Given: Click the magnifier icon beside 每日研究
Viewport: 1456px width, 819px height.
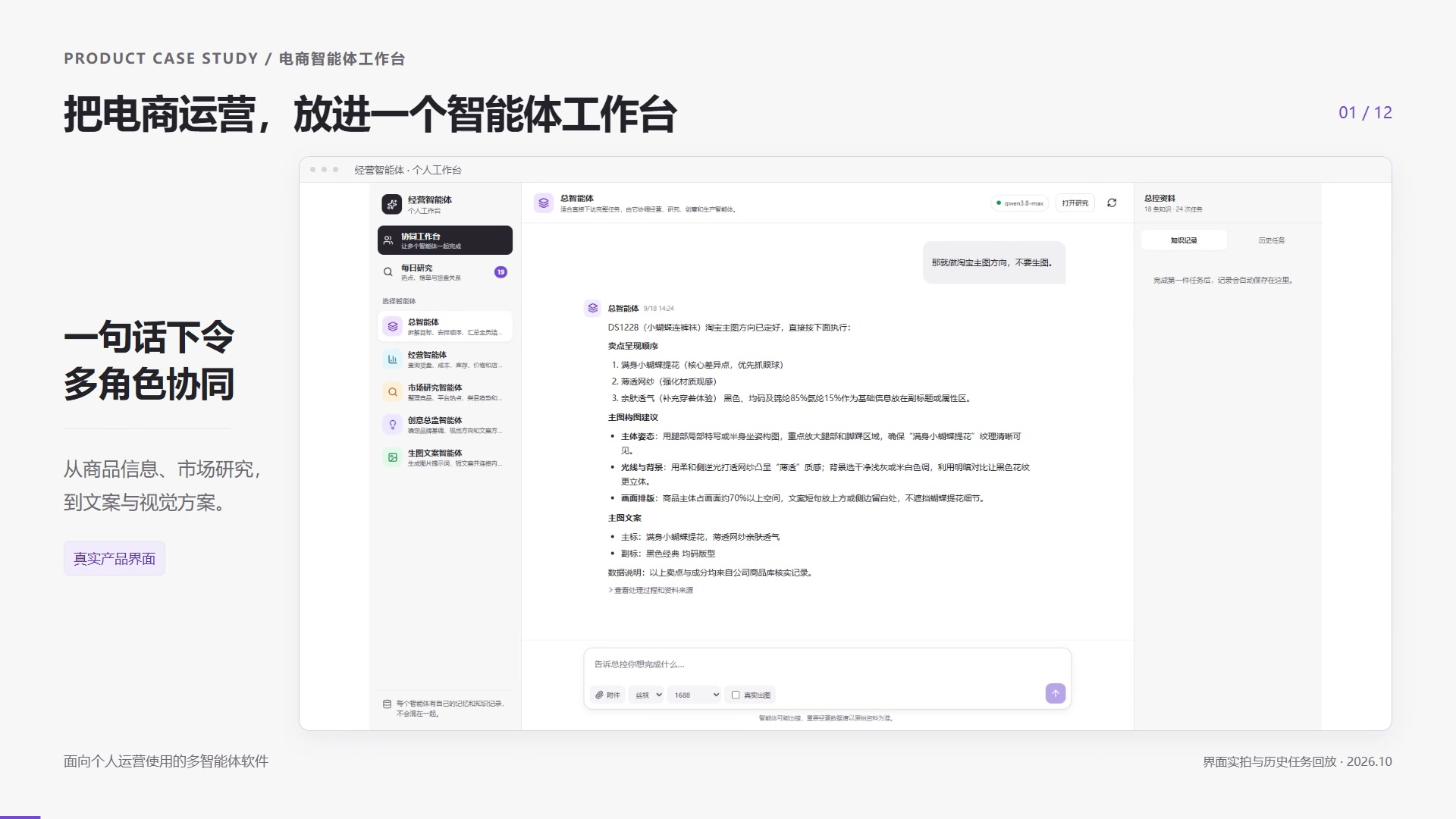Looking at the screenshot, I should [388, 272].
